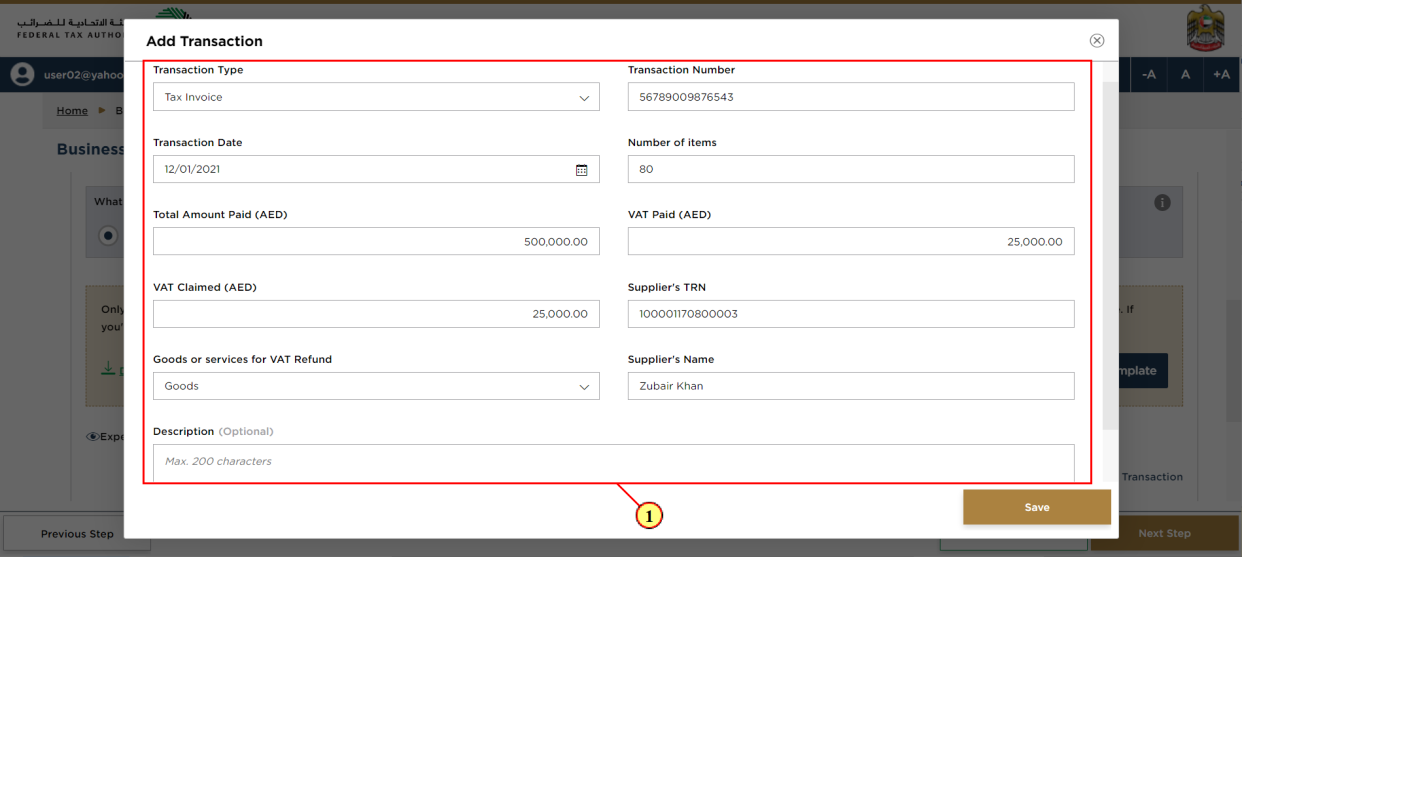This screenshot has width=1414, height=801.
Task: Click the dialog vertical scrollbar
Action: tap(1110, 256)
